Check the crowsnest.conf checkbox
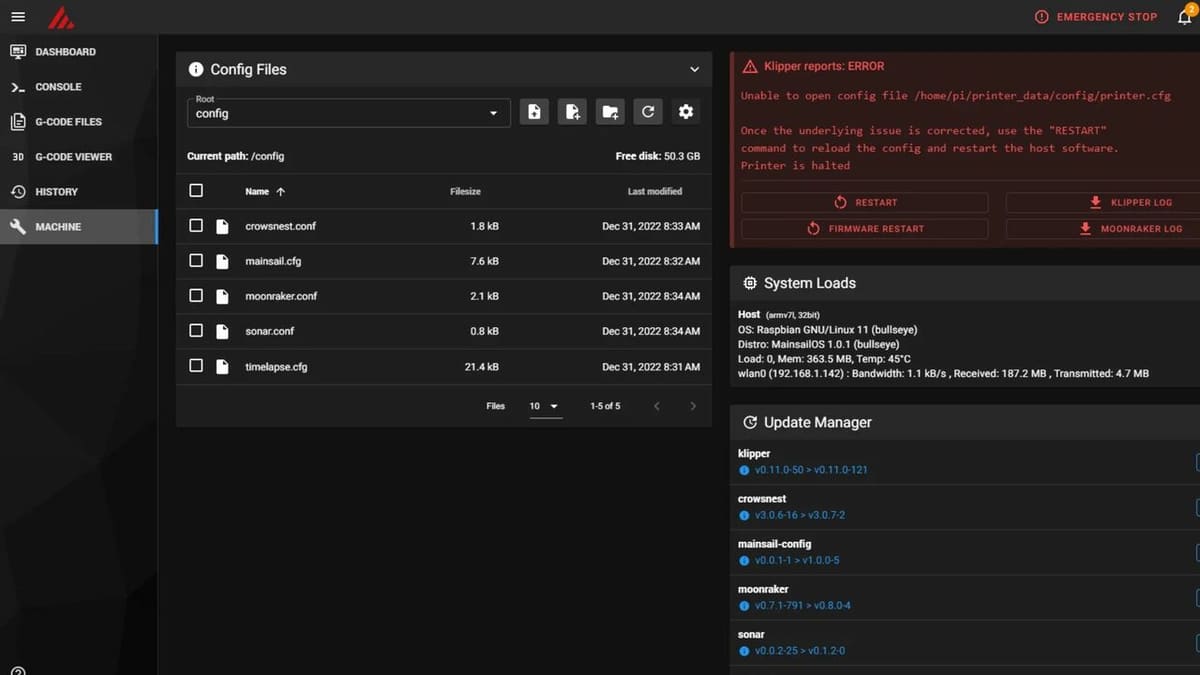Screen dimensions: 1200x675 [x=196, y=226]
